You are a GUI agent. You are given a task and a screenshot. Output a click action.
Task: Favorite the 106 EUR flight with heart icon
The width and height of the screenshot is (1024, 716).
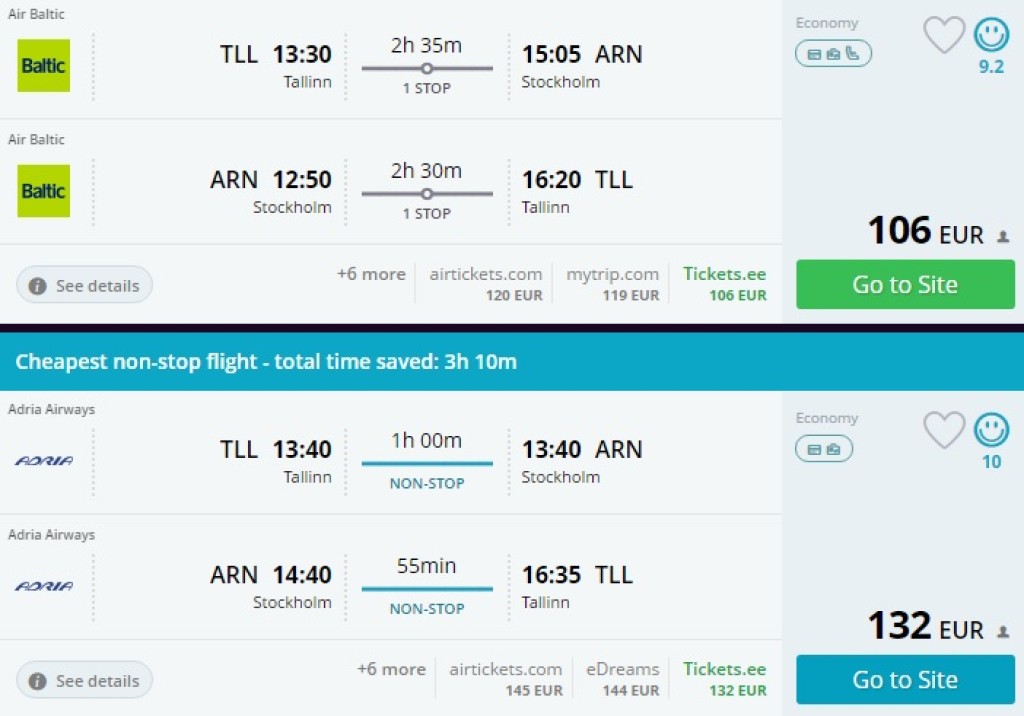click(x=943, y=36)
